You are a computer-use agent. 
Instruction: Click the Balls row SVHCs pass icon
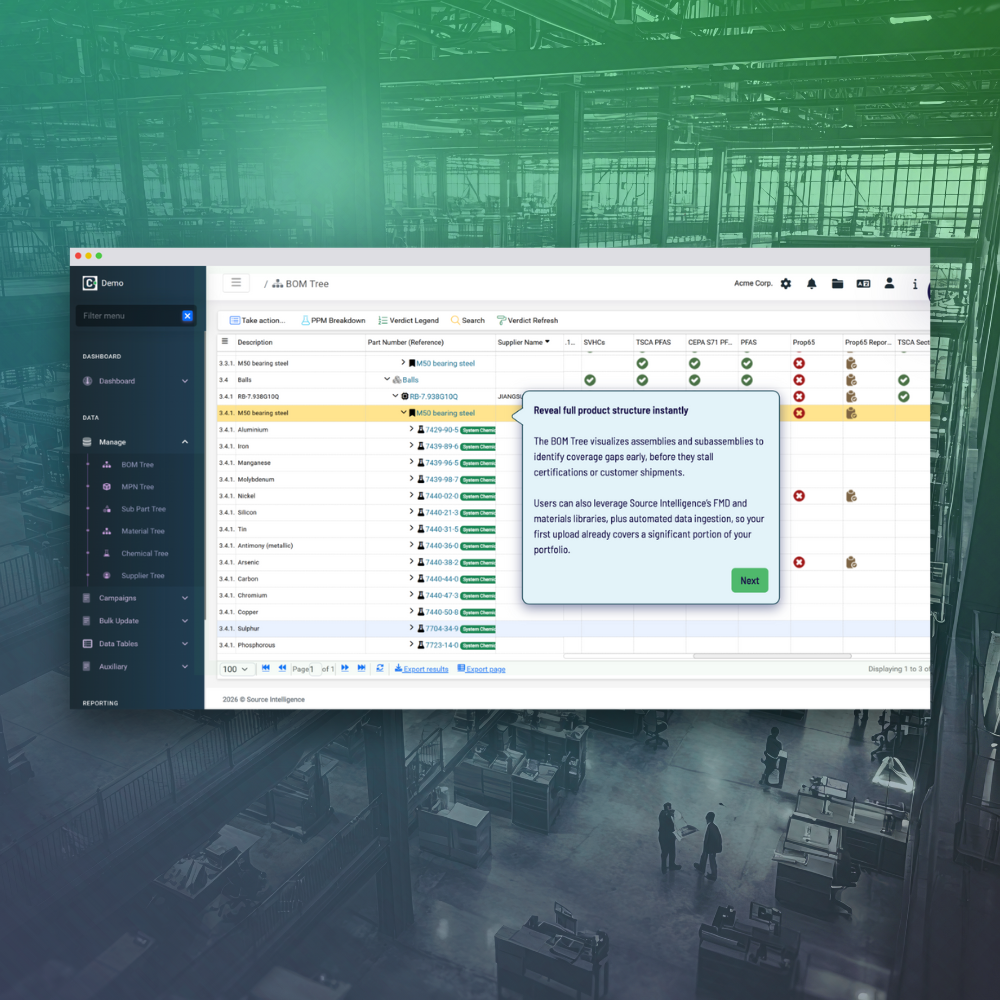(590, 380)
